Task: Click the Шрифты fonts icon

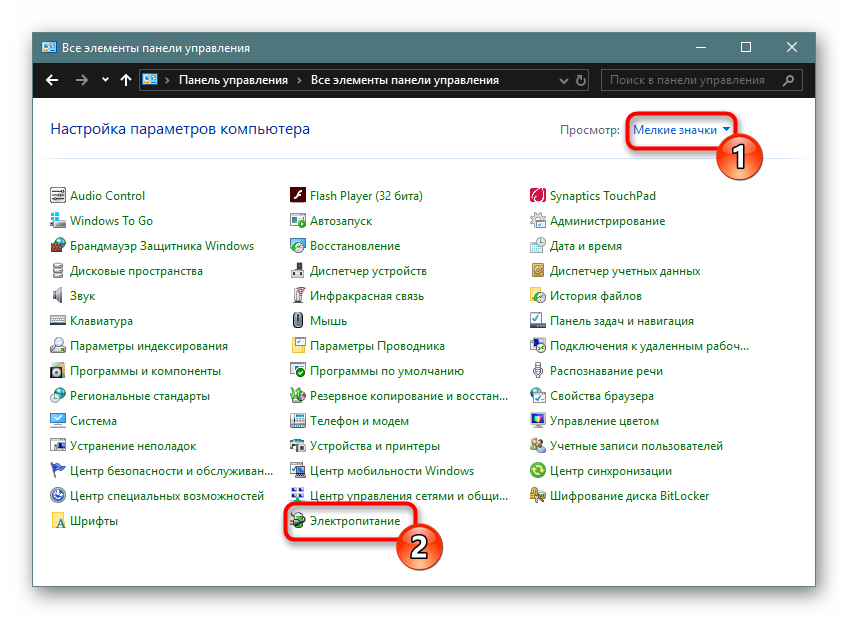Action: point(57,521)
